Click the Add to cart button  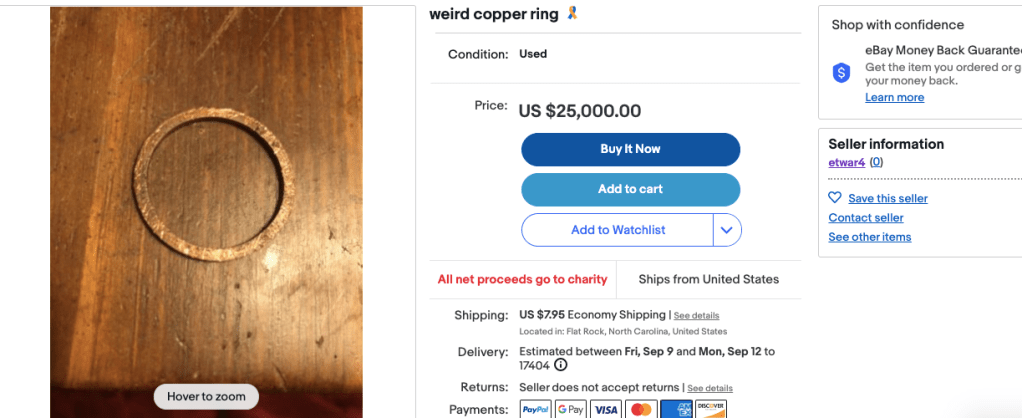tap(630, 189)
